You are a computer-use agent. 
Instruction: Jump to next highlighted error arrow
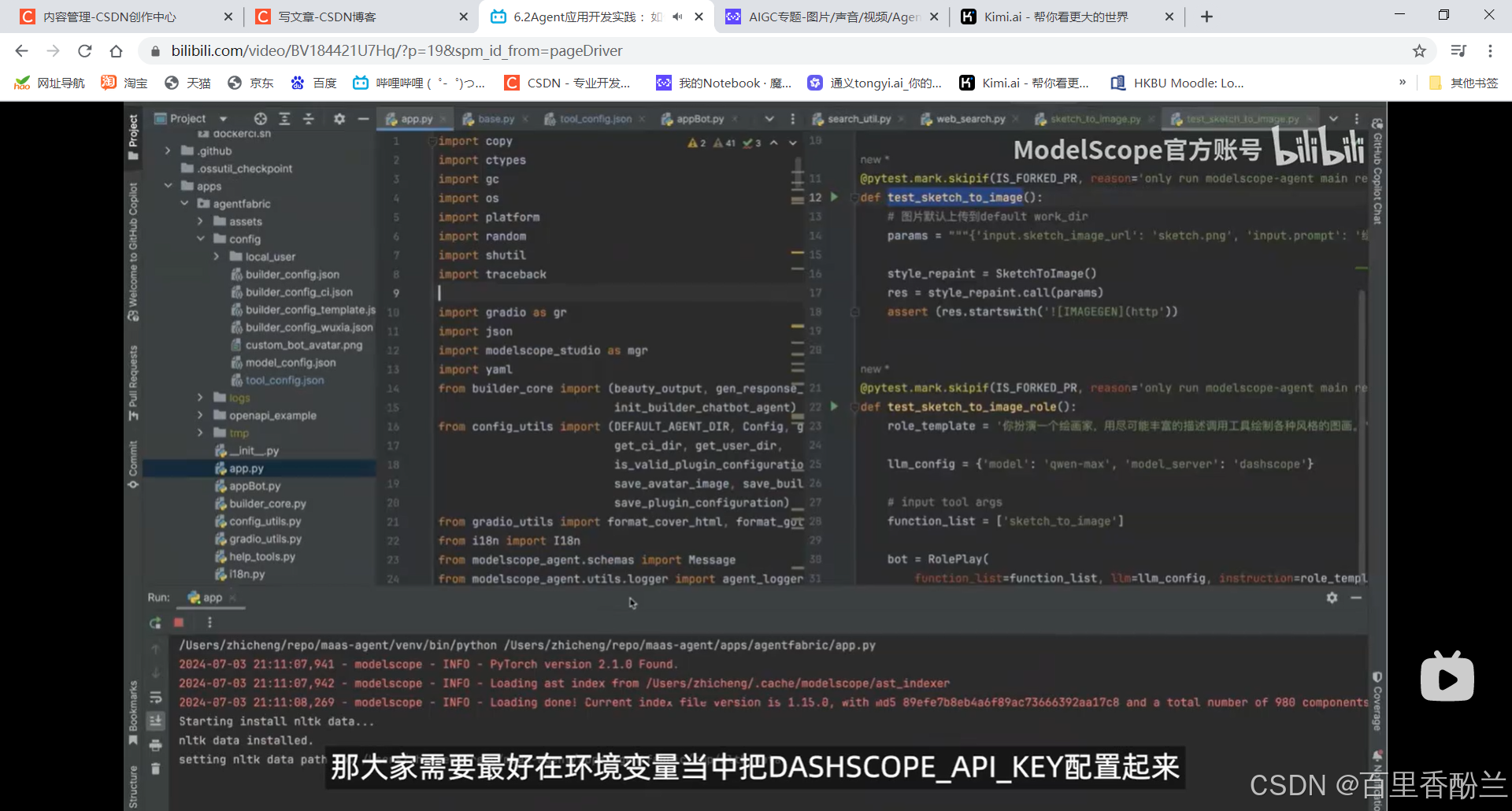(x=793, y=143)
